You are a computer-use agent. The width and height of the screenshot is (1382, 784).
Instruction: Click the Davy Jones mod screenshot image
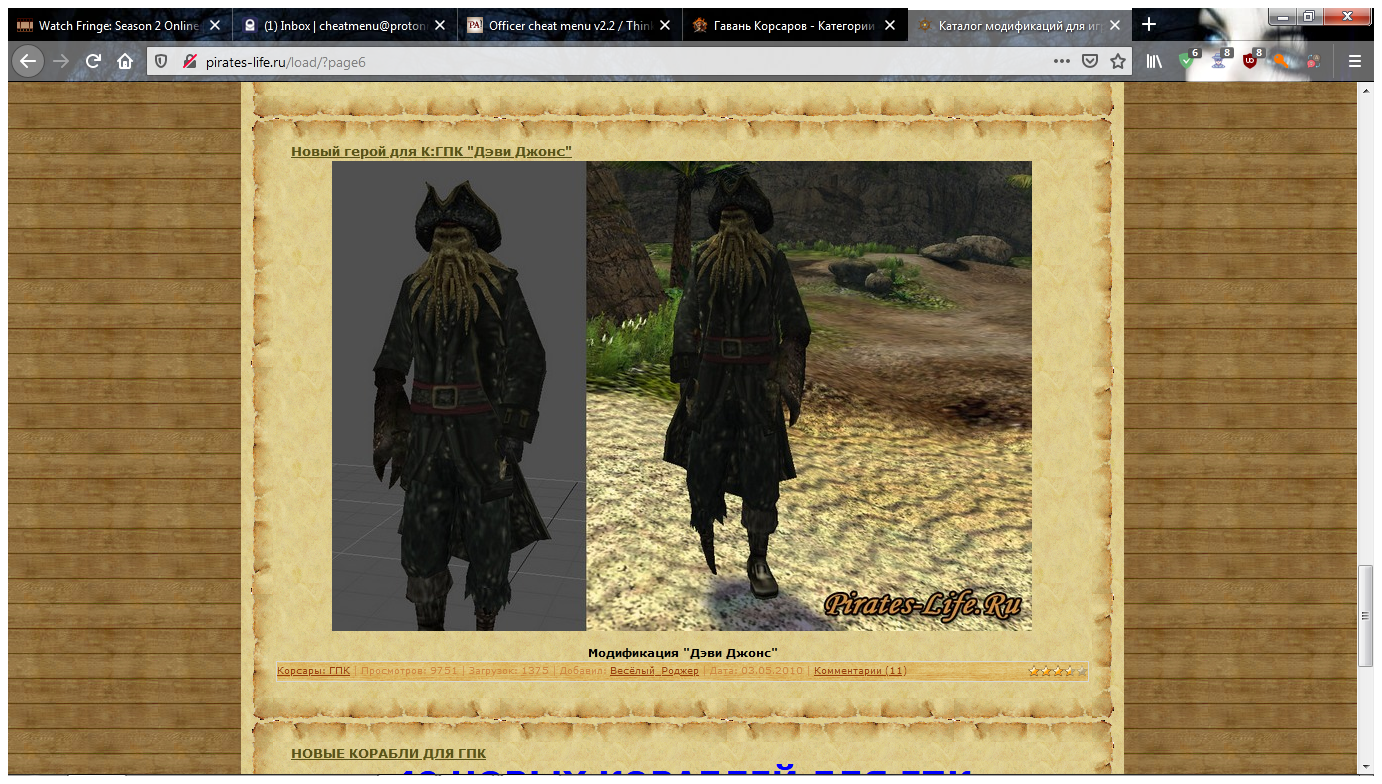click(x=681, y=396)
